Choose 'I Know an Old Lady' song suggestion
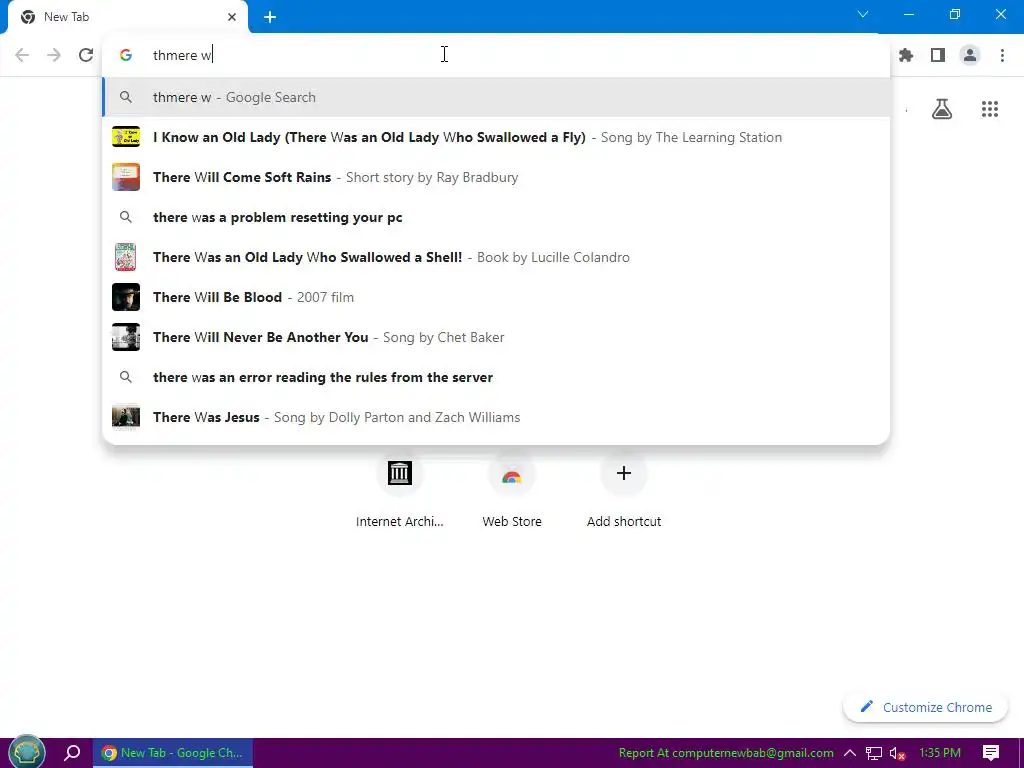Image resolution: width=1024 pixels, height=768 pixels. [496, 137]
